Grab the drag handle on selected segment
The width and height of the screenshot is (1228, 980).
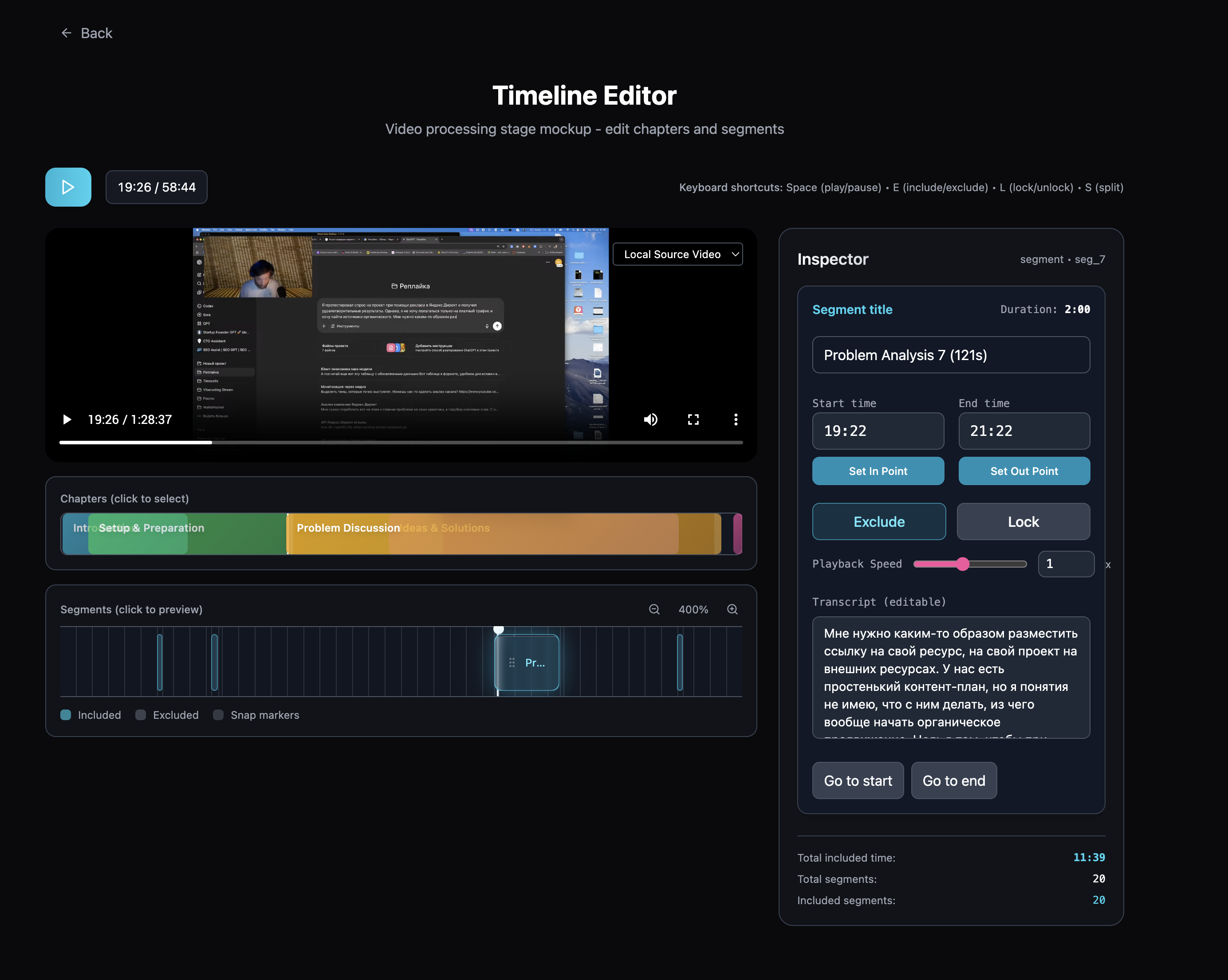coord(512,662)
